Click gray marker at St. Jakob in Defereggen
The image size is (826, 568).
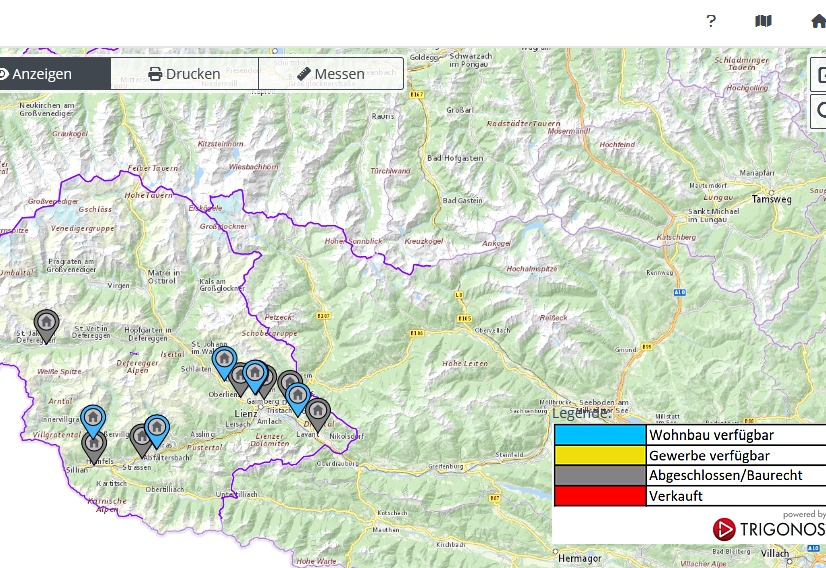[x=46, y=323]
